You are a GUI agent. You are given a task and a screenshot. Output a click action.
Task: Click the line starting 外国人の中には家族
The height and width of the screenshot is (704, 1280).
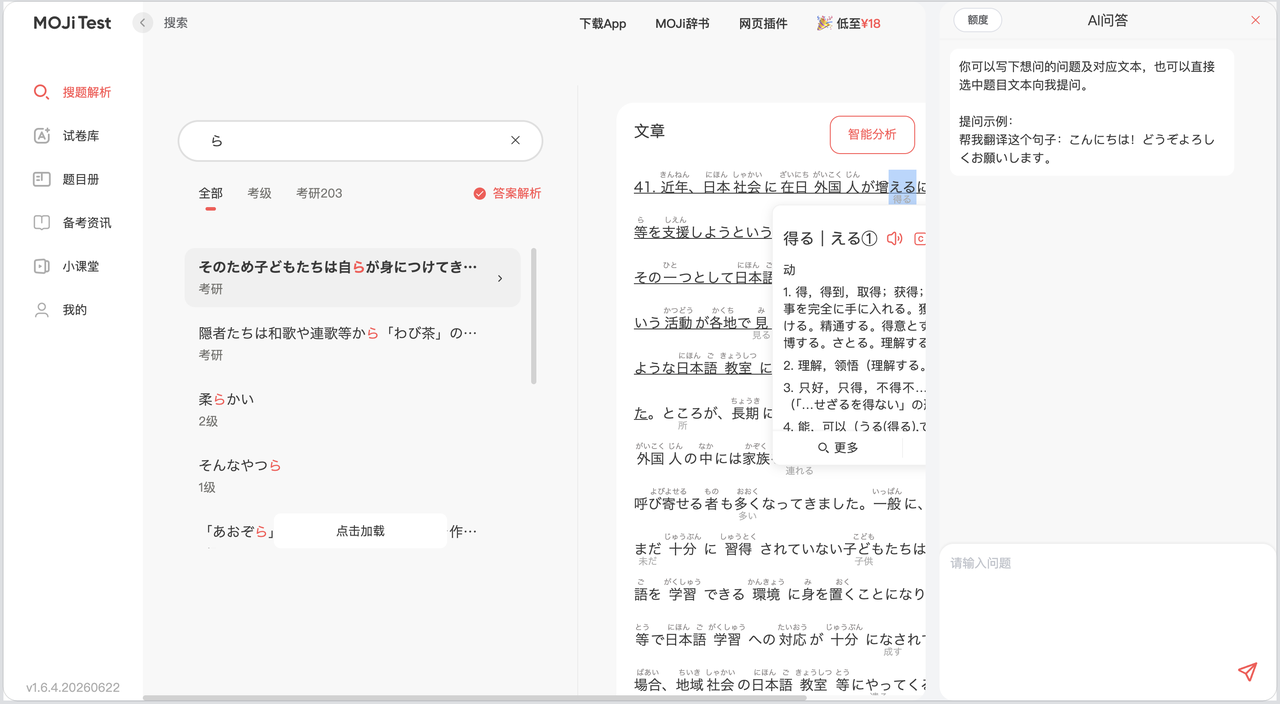(704, 459)
